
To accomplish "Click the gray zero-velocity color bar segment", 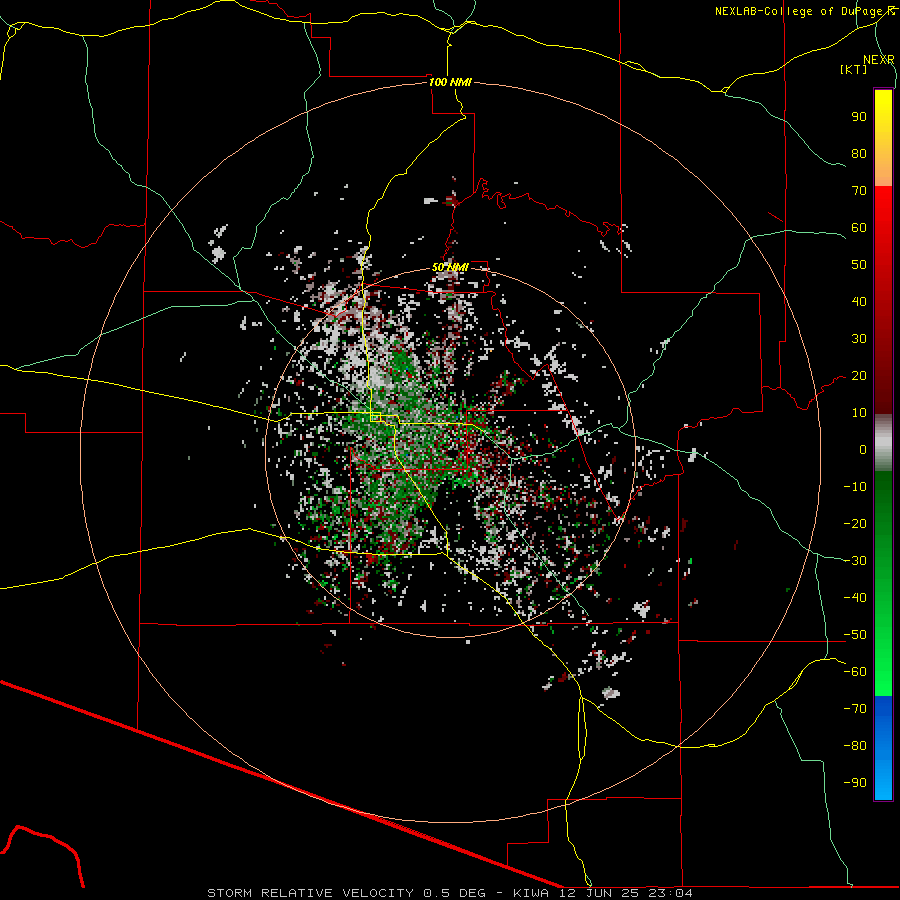I will 883,443.
